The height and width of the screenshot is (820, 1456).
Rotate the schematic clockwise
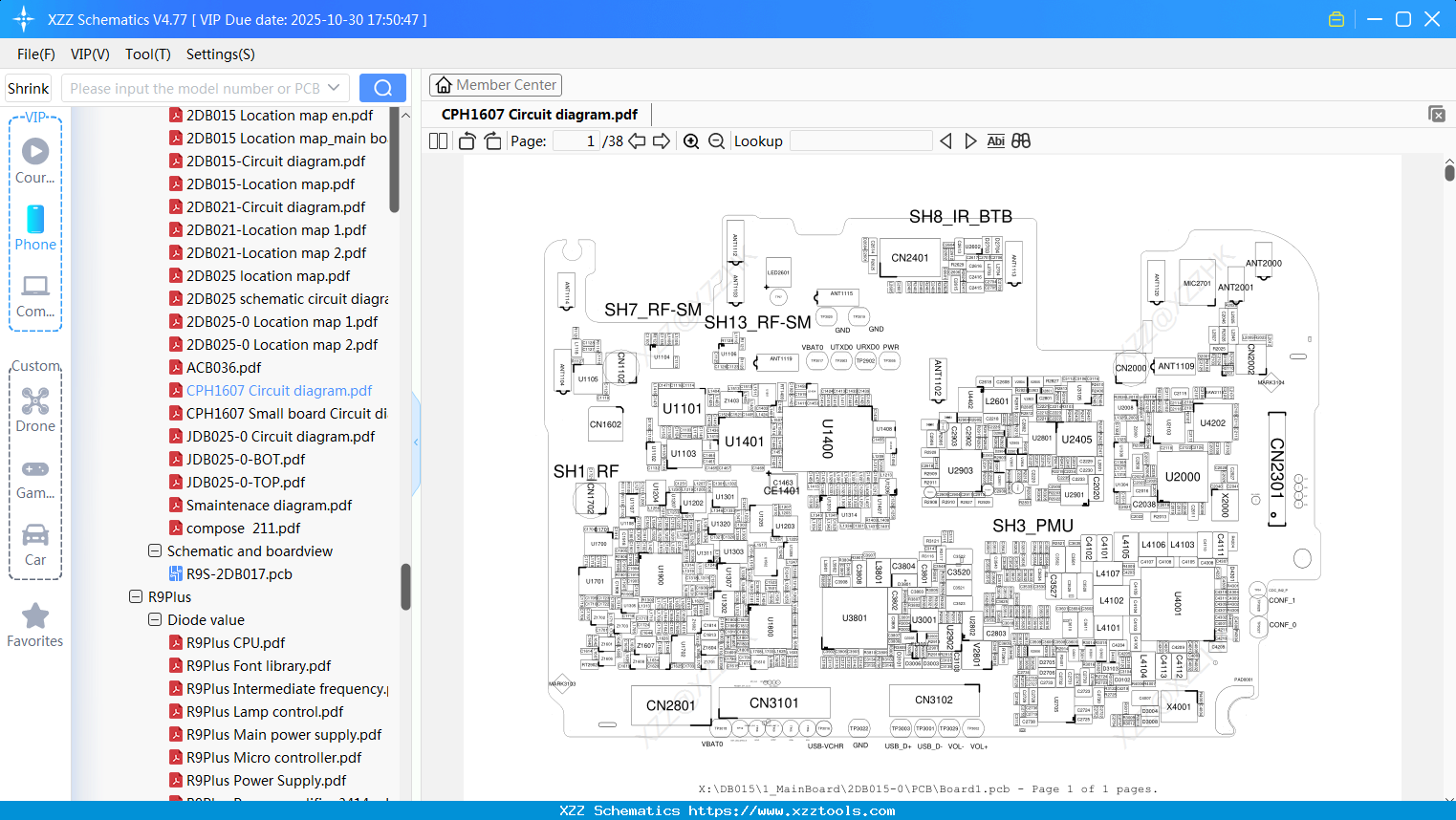(x=491, y=140)
